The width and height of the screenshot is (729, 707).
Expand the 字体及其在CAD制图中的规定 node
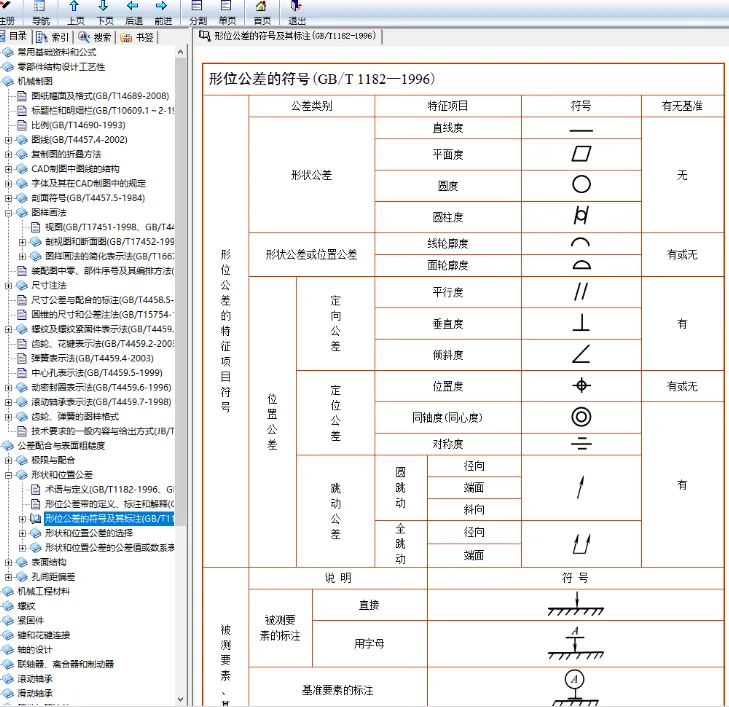(x=8, y=184)
